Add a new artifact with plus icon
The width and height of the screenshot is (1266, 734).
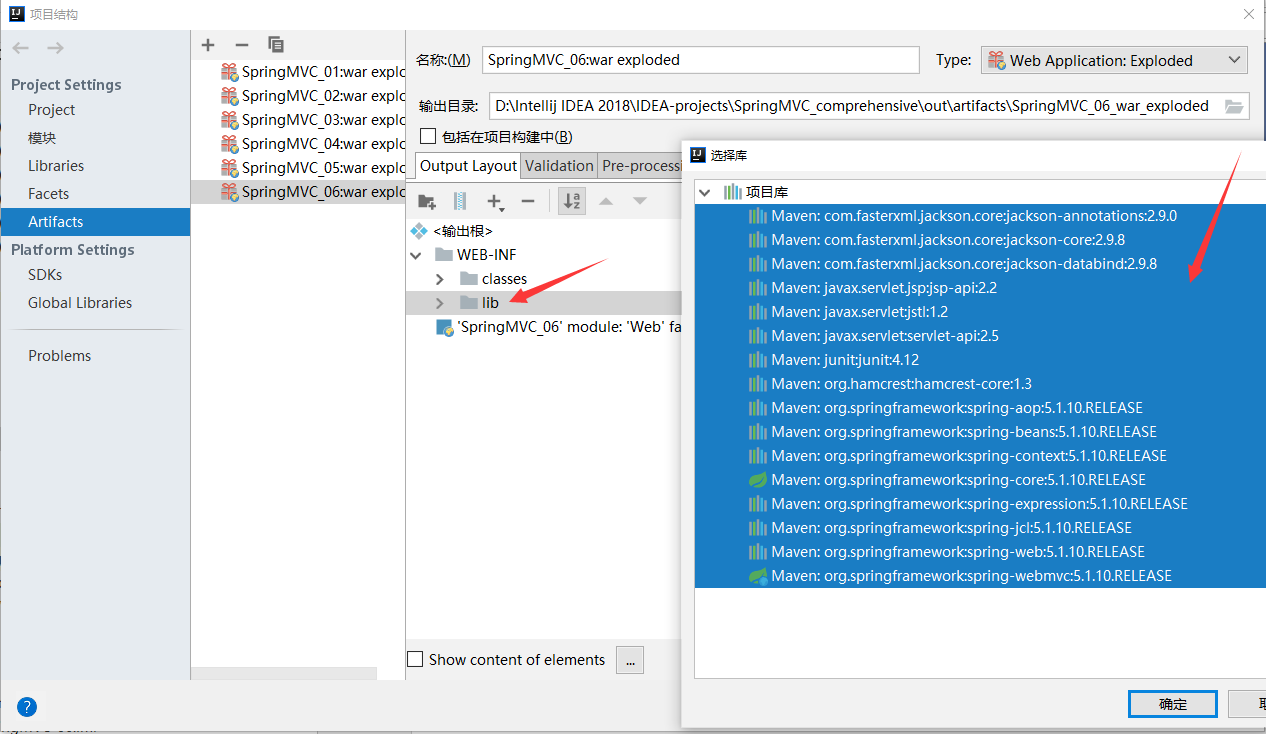[x=208, y=45]
